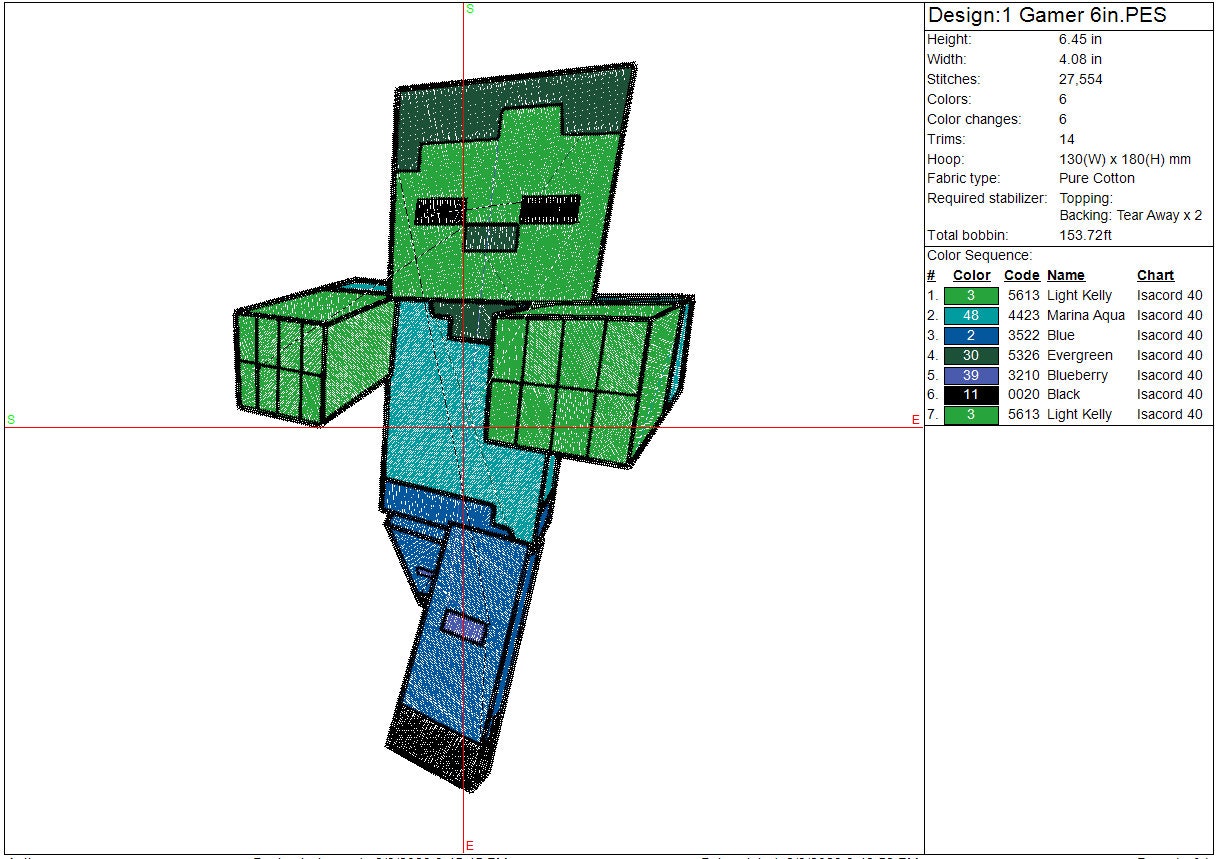Click the "Name" column header
1218x859 pixels.
[x=1065, y=275]
